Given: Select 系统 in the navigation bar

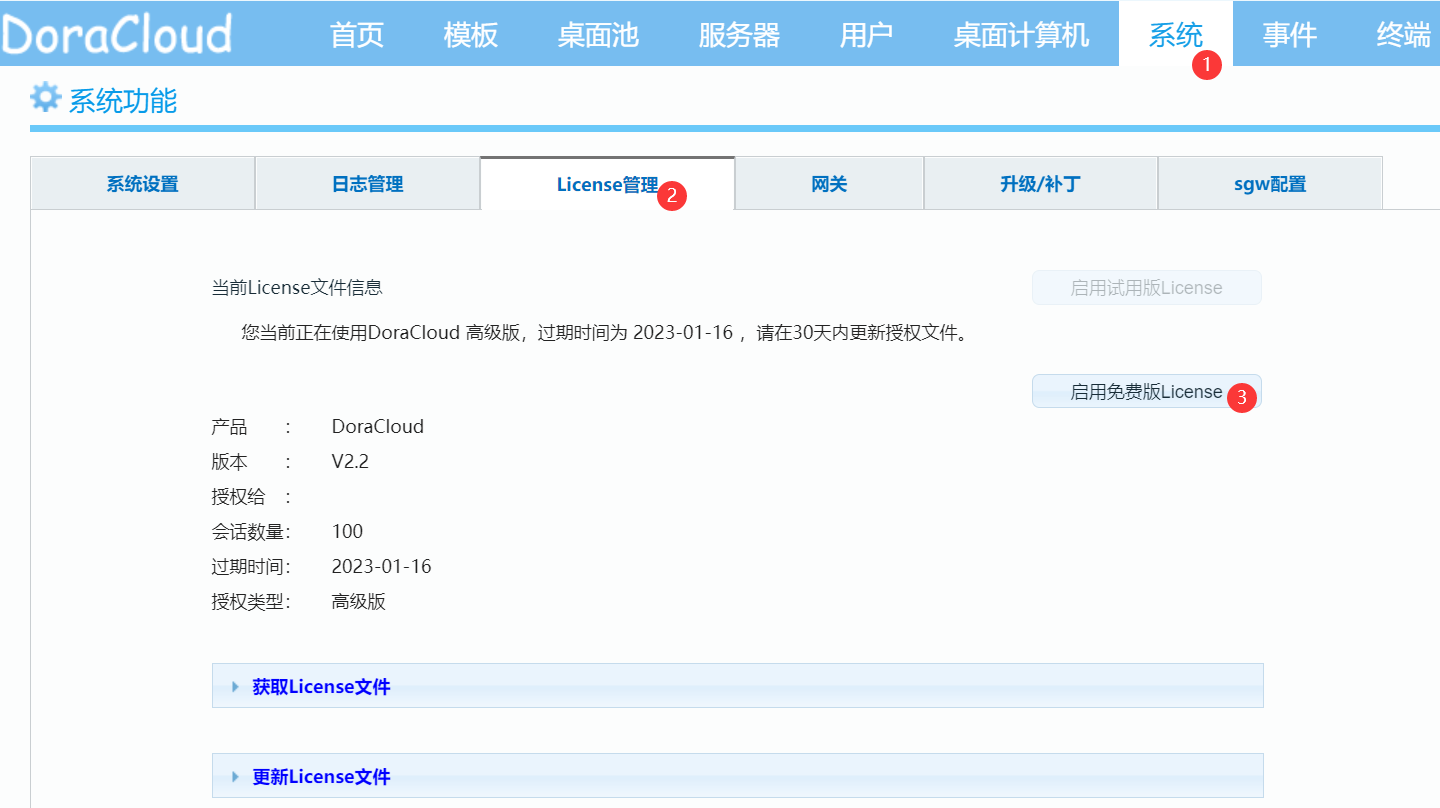Looking at the screenshot, I should [x=1175, y=33].
